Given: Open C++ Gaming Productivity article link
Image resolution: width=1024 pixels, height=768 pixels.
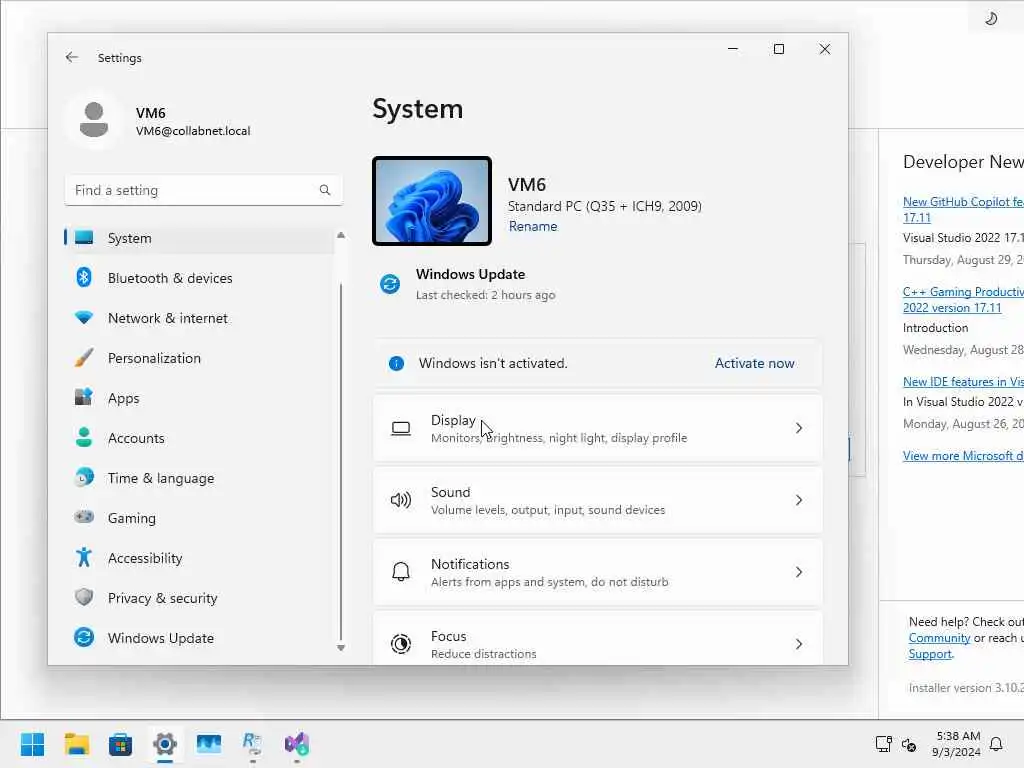Looking at the screenshot, I should (x=963, y=300).
